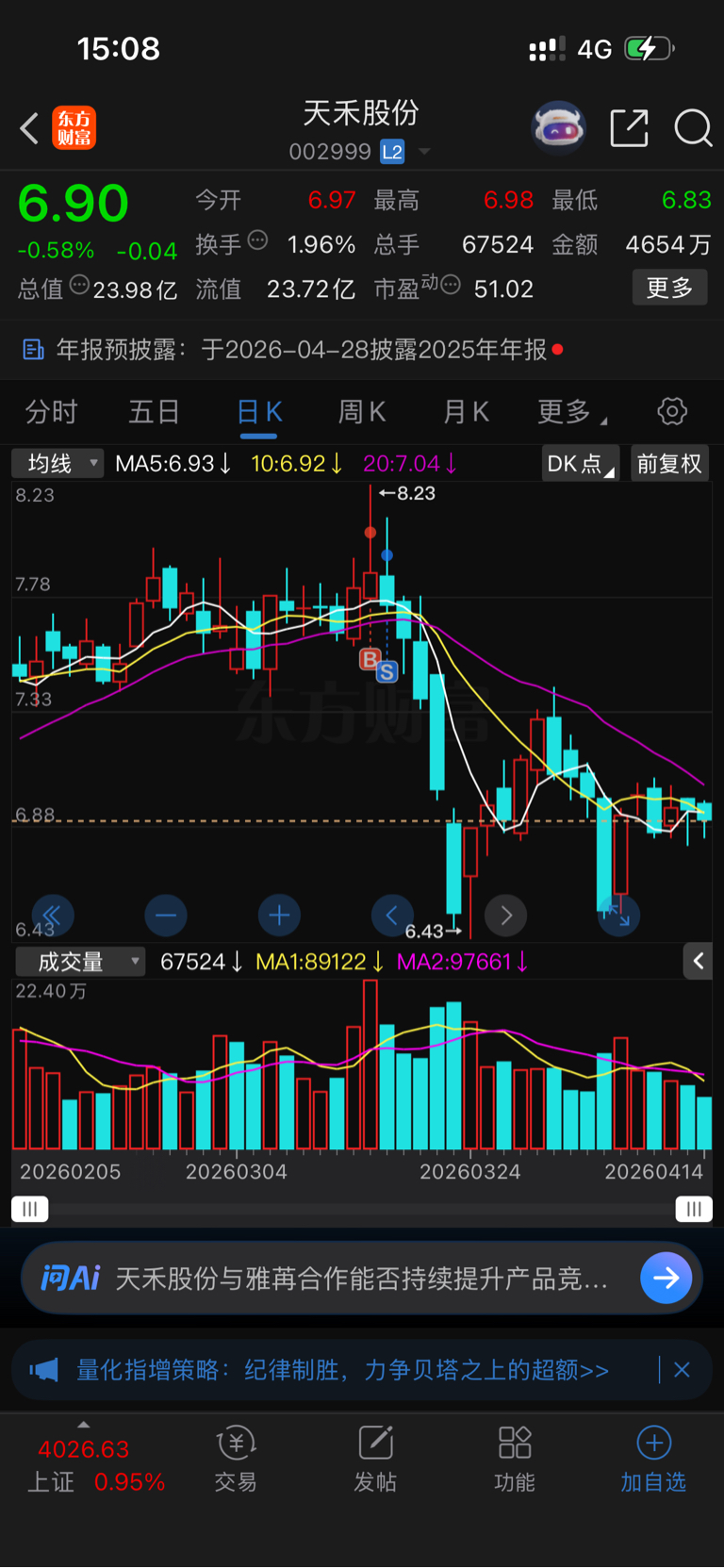Tap the megaphone announcement icon

click(x=43, y=1370)
